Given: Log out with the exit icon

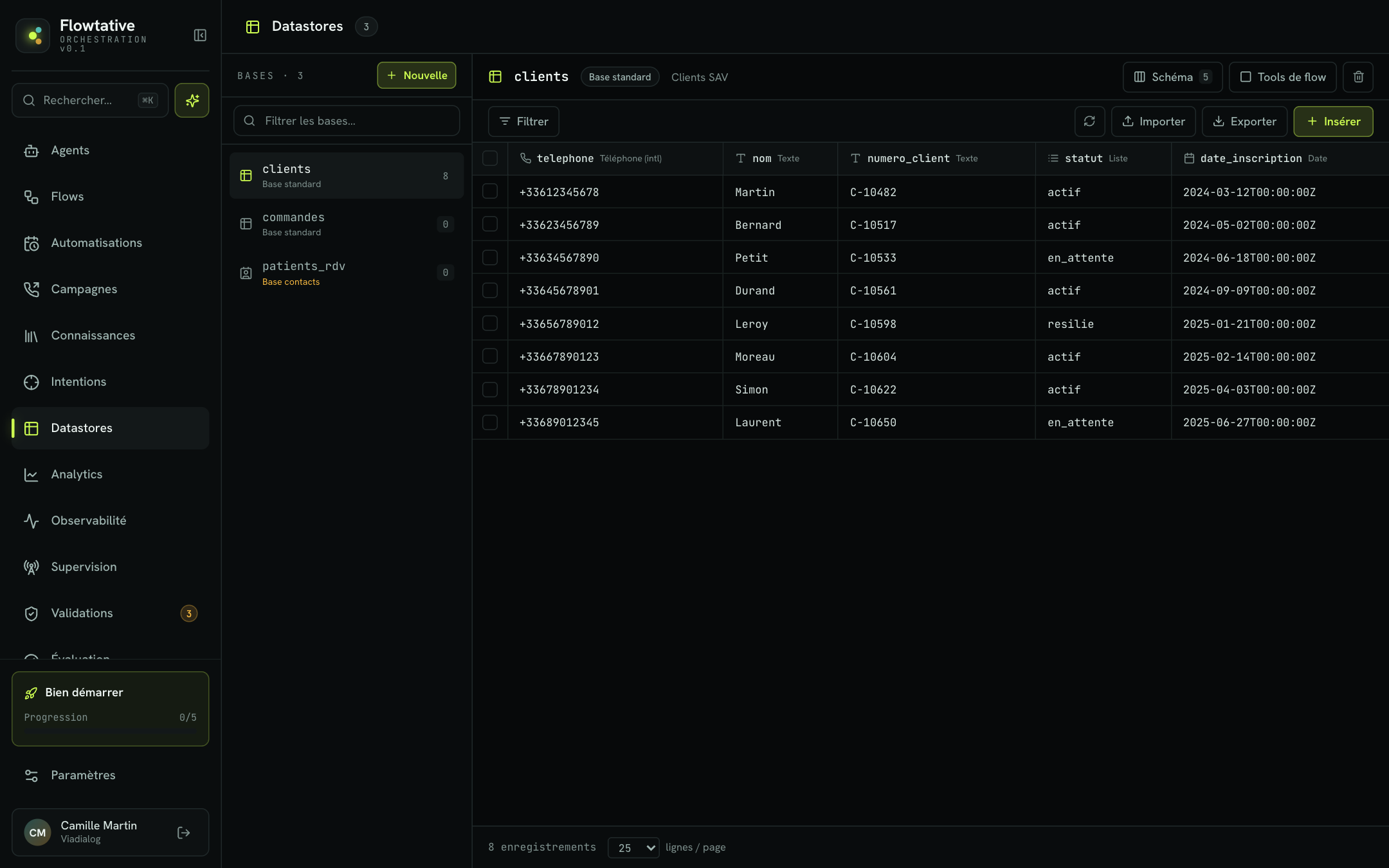Looking at the screenshot, I should (184, 833).
